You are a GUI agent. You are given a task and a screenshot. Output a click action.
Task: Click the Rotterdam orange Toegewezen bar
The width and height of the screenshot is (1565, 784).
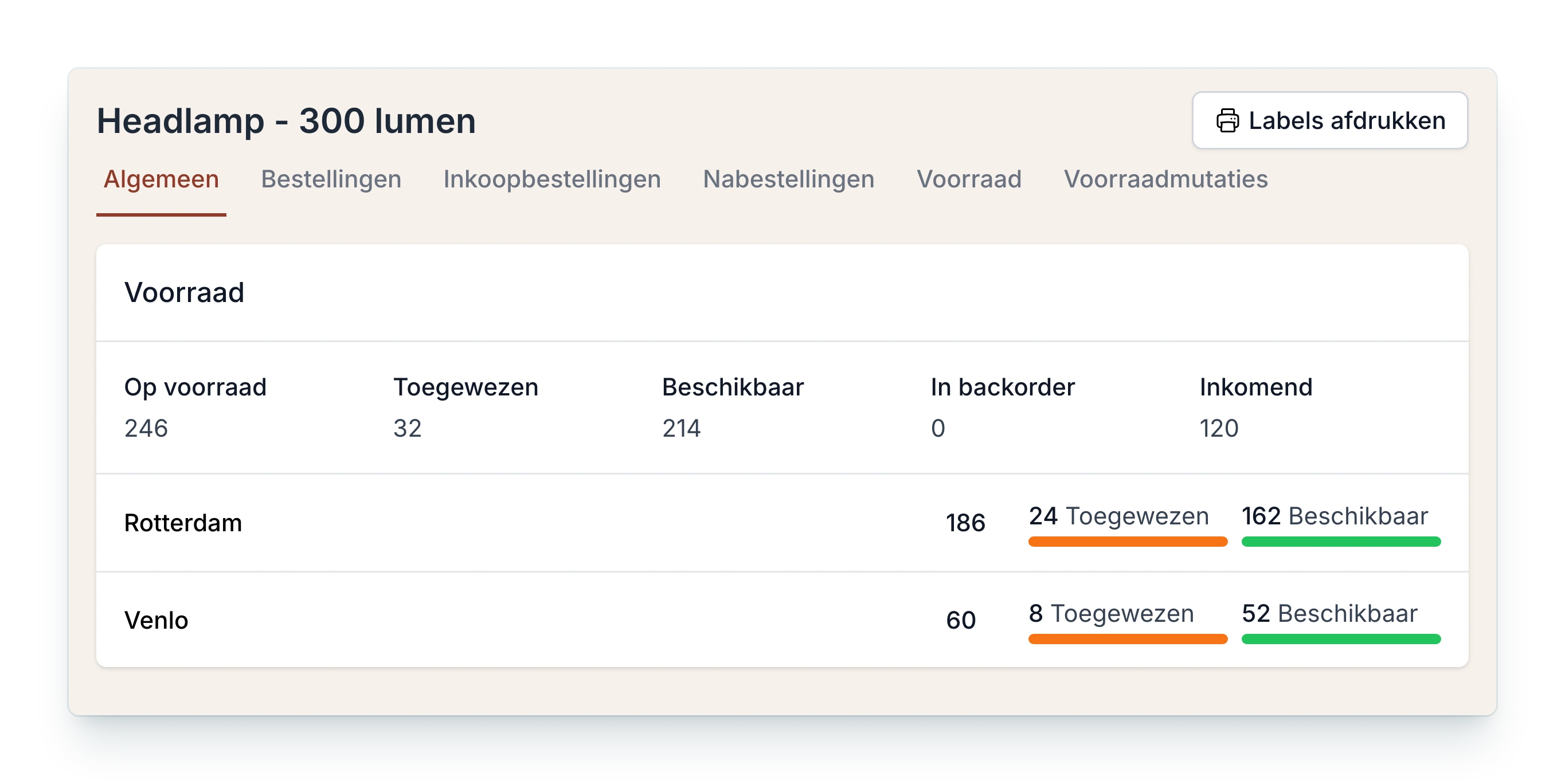1128,541
